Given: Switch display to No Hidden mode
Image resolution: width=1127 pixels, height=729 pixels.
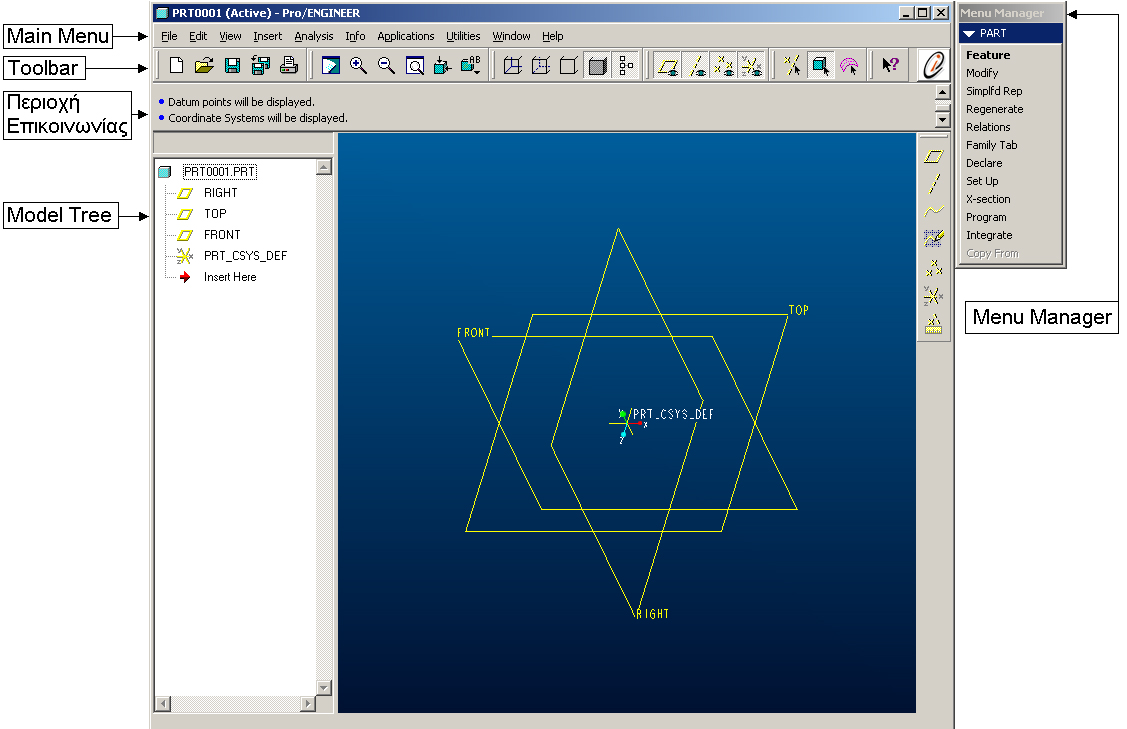Looking at the screenshot, I should click(x=569, y=65).
